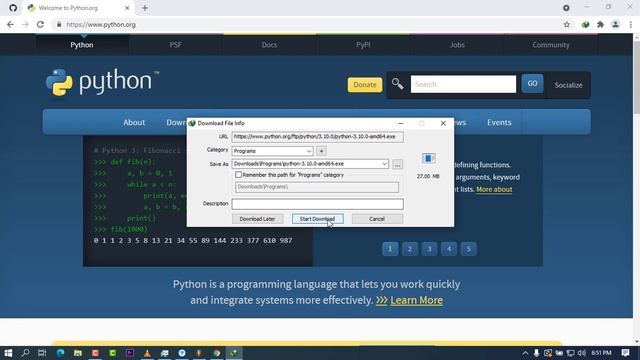The image size is (640, 360).
Task: Open the IDM browser extension icon
Action: pos(585,24)
